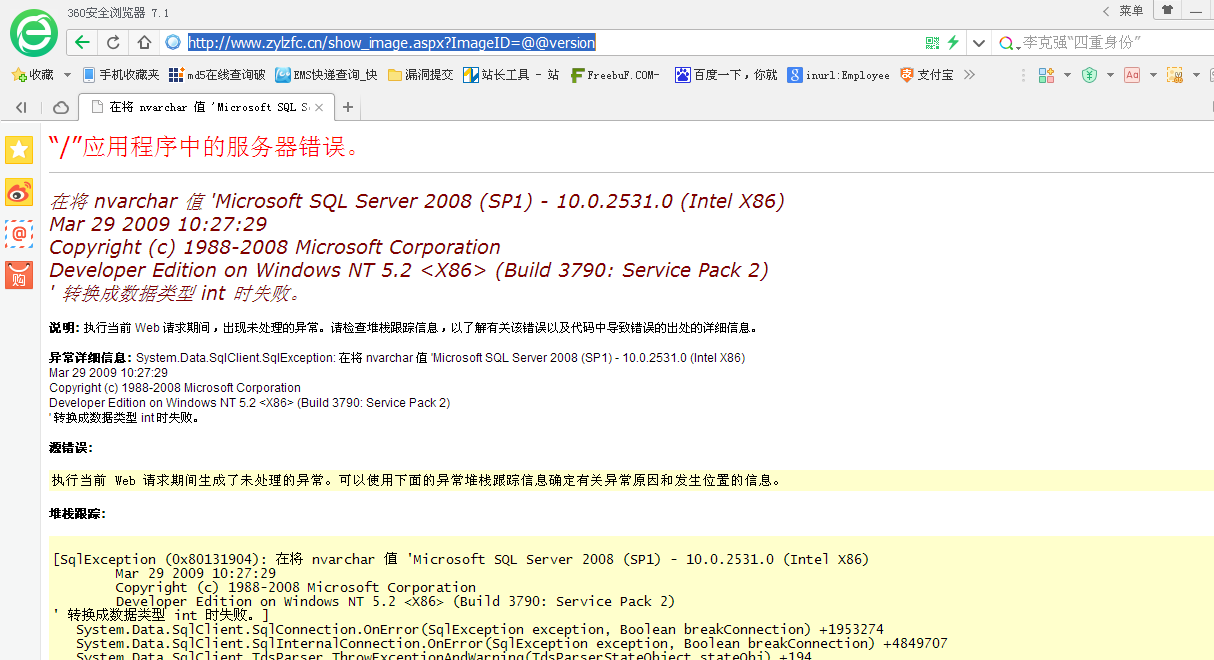The width and height of the screenshot is (1214, 660).
Task: Open the skin (shirt) icon
Action: pos(1167,10)
